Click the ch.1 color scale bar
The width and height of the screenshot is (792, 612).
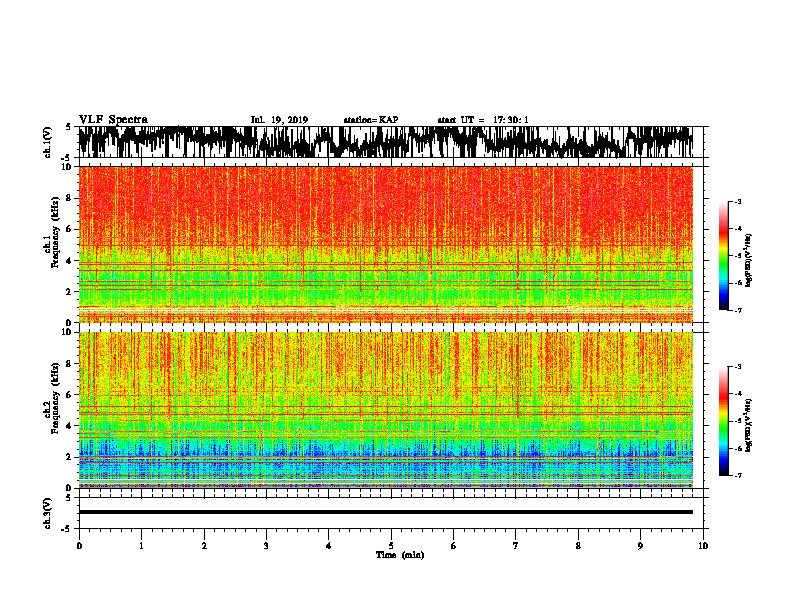(723, 256)
